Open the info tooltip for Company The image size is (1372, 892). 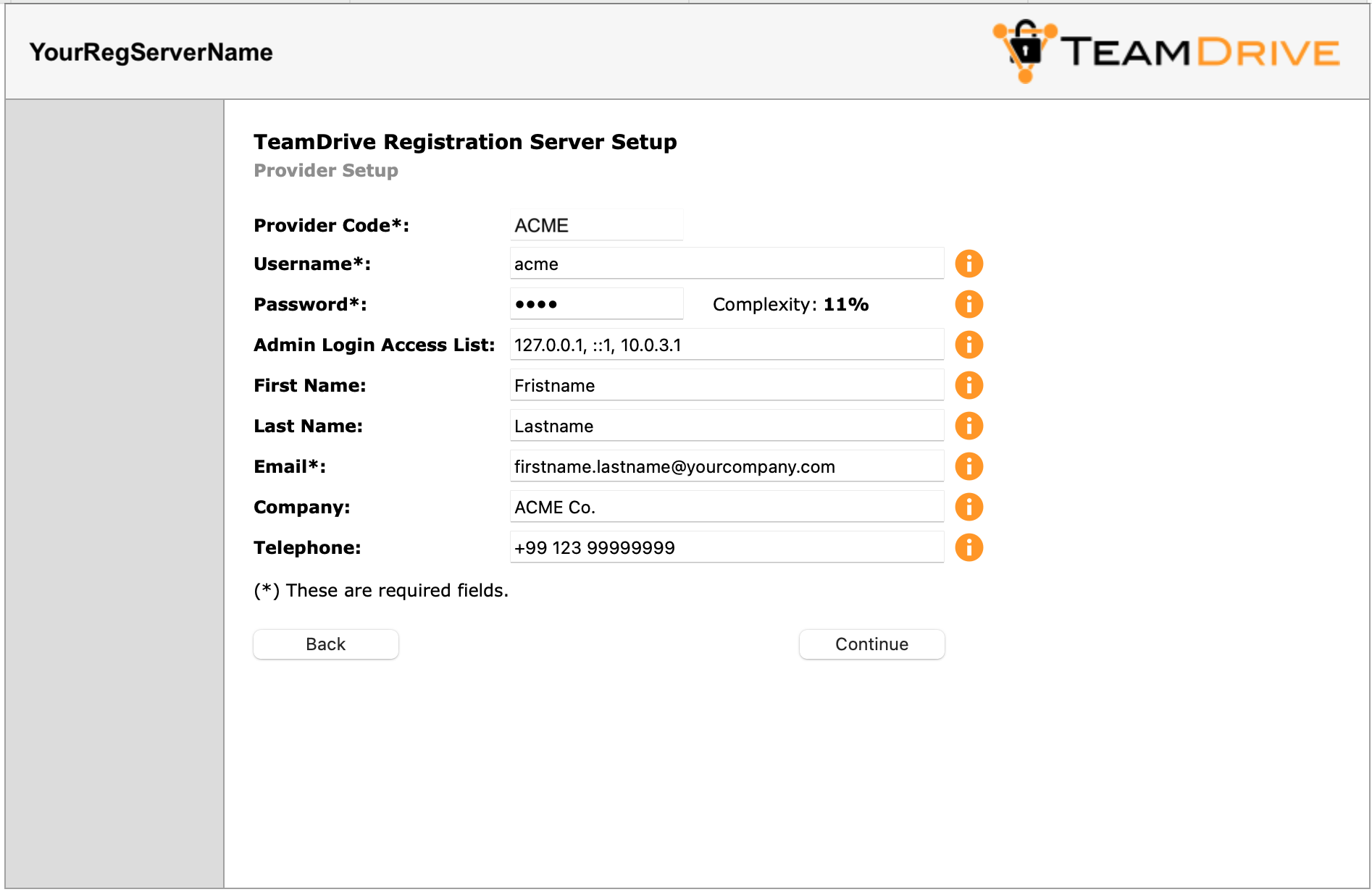click(x=969, y=506)
